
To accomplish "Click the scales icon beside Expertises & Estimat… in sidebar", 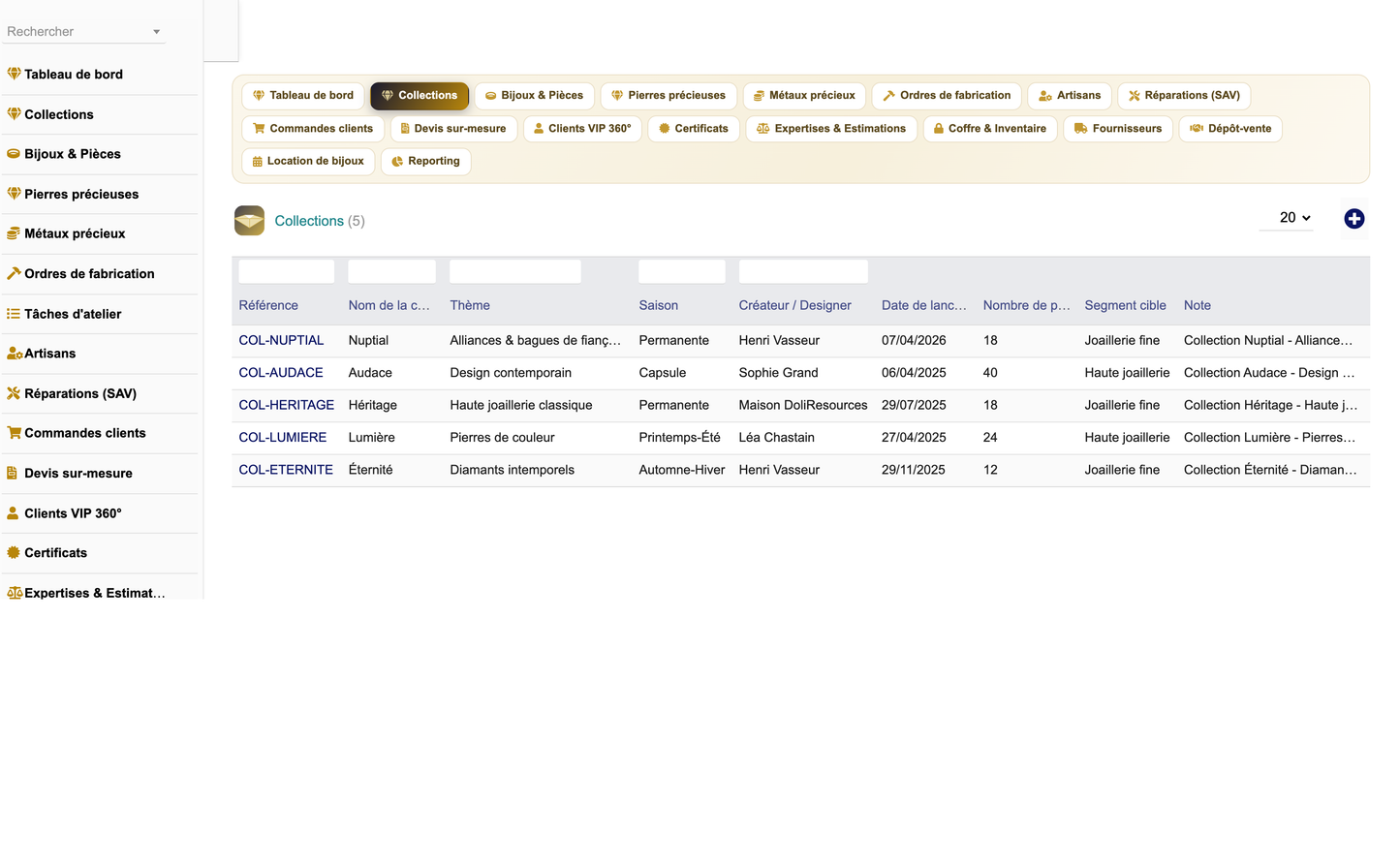I will coord(15,593).
